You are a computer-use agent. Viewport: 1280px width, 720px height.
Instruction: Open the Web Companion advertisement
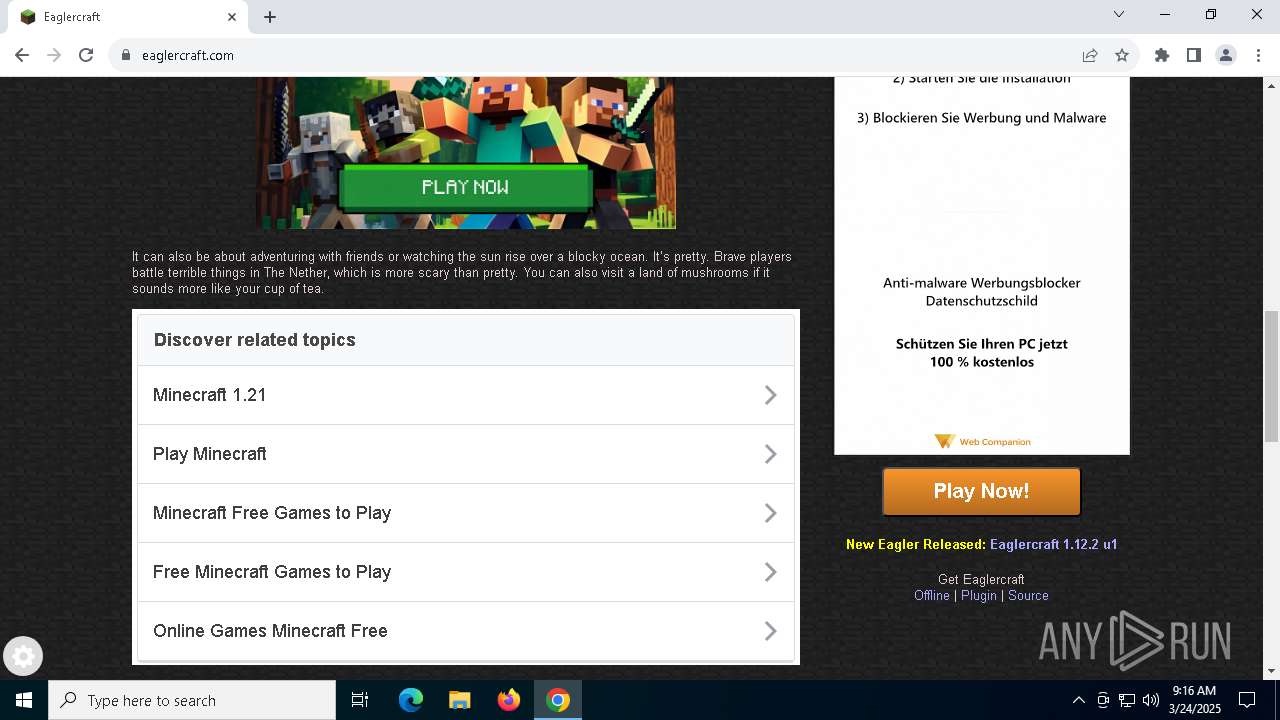982,265
